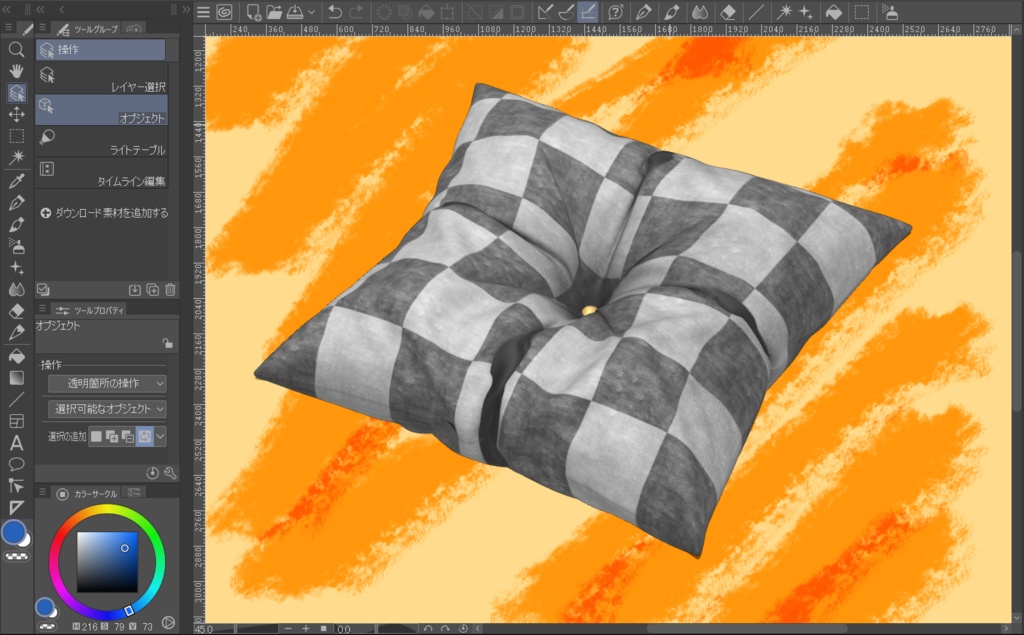Select the Text tool
This screenshot has height=635, width=1024.
(16, 443)
